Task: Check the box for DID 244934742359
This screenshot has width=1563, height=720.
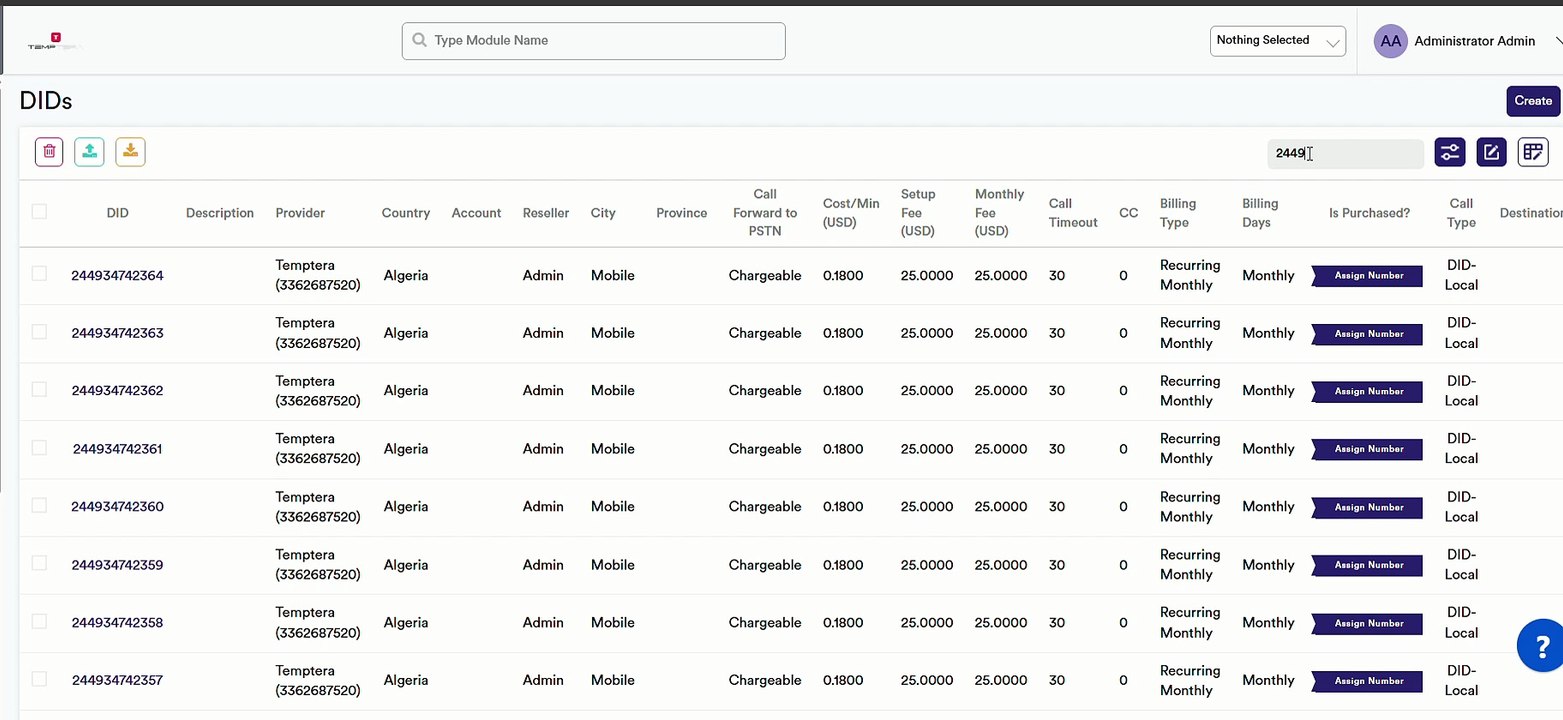Action: (39, 563)
